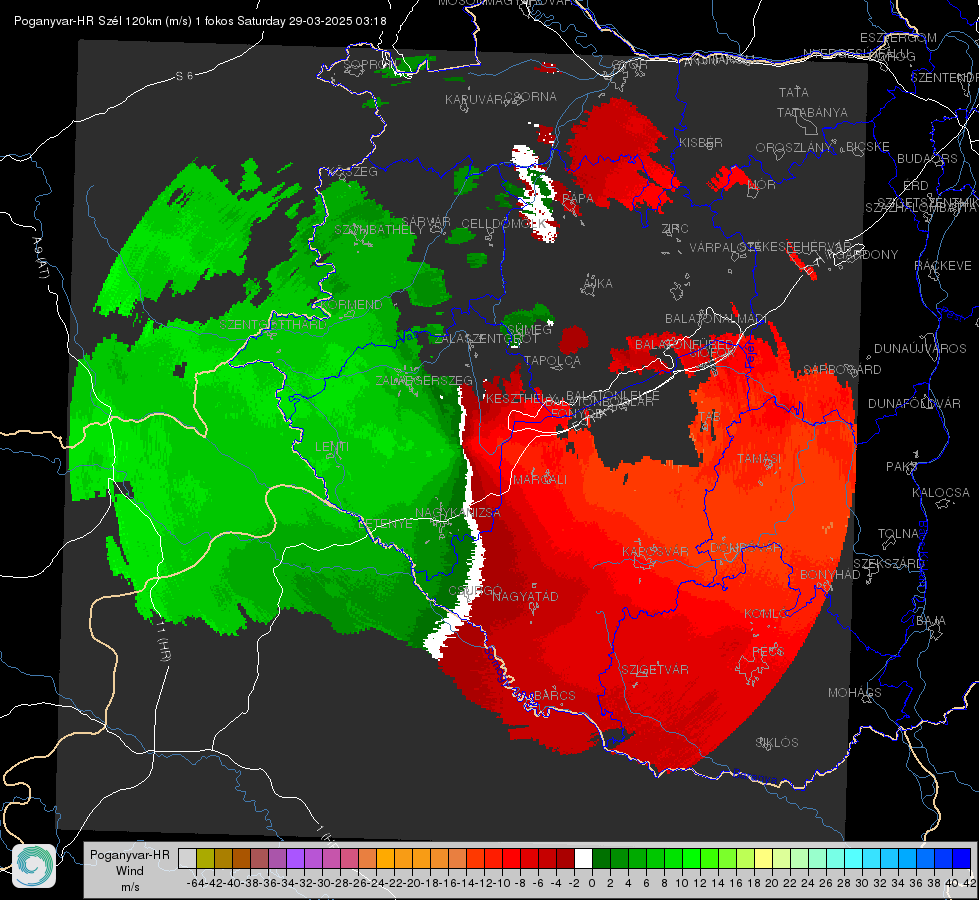Select the KALOCSA town label

(940, 493)
